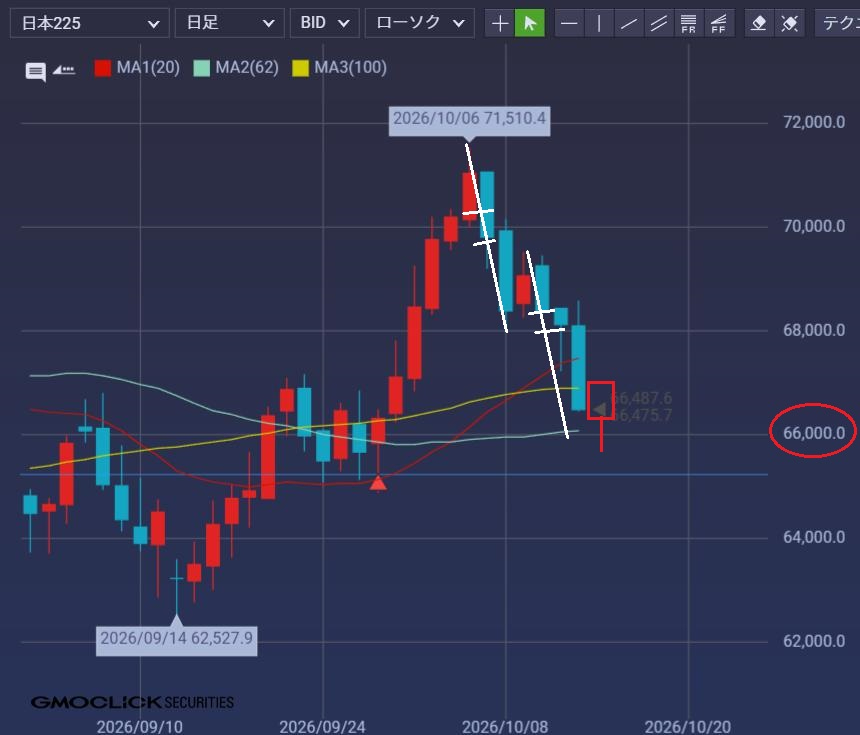Choose the vertical line drawing tool
Screen dimensions: 860x735
click(599, 24)
